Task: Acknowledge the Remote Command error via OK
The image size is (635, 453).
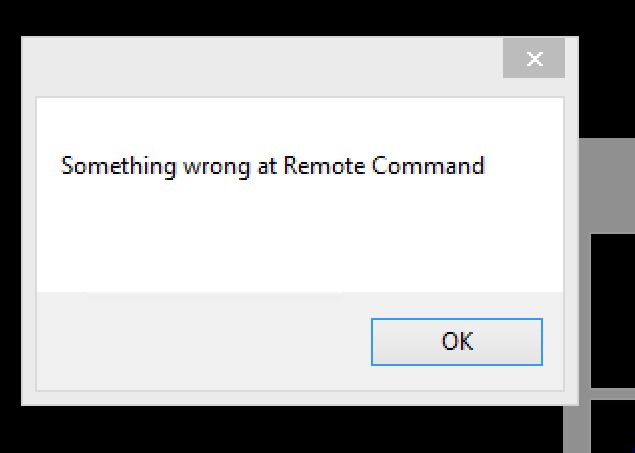Action: click(x=457, y=342)
